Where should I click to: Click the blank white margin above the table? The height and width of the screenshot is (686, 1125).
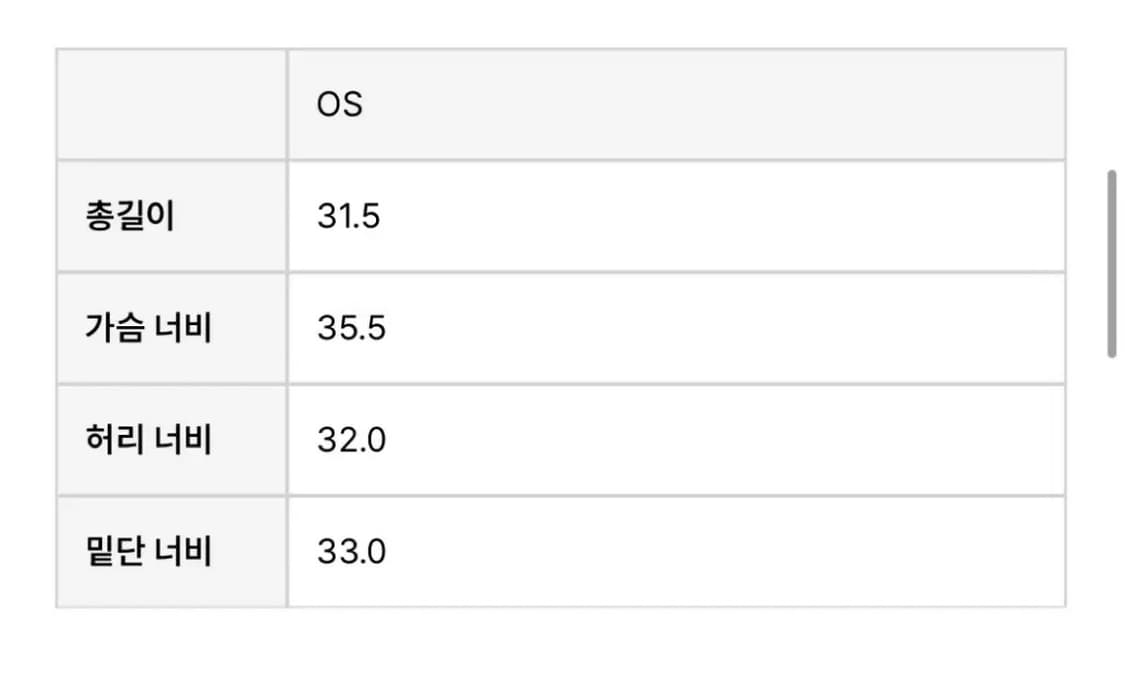click(560, 22)
